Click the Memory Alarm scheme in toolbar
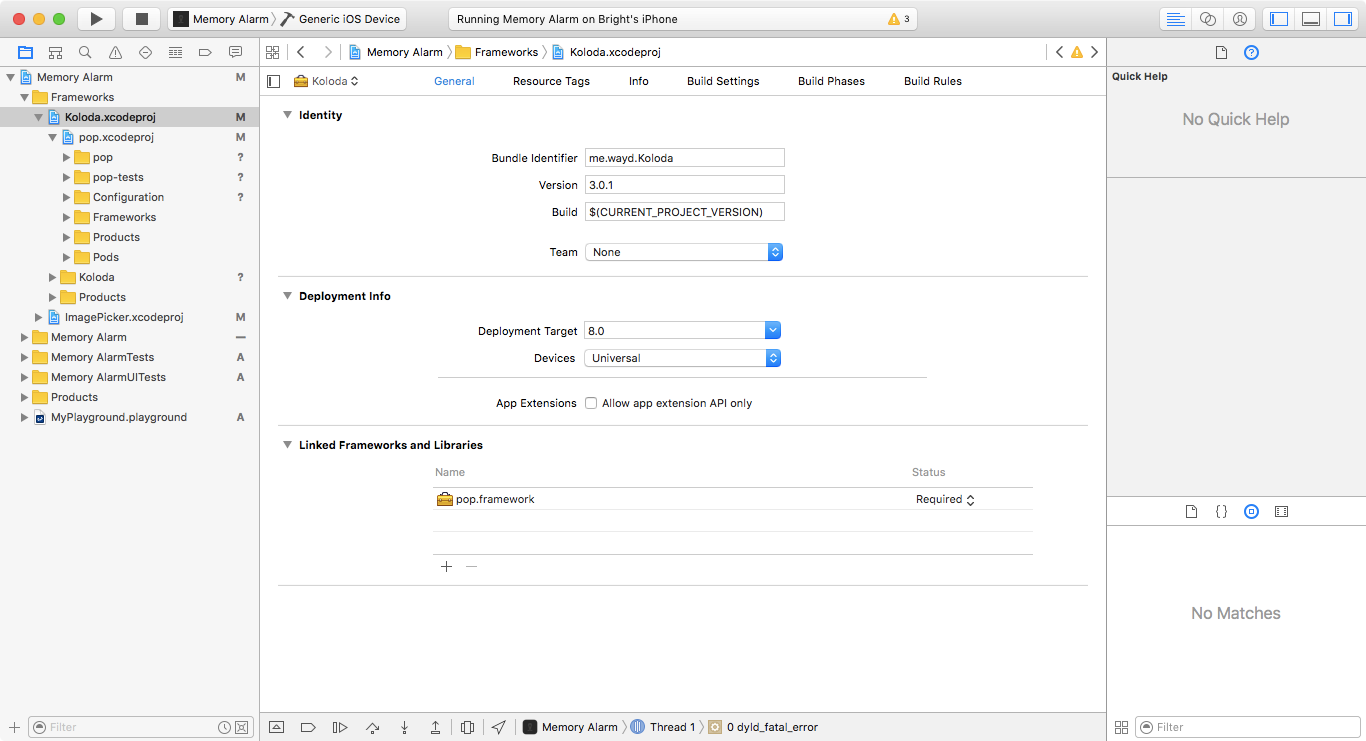 tap(221, 19)
